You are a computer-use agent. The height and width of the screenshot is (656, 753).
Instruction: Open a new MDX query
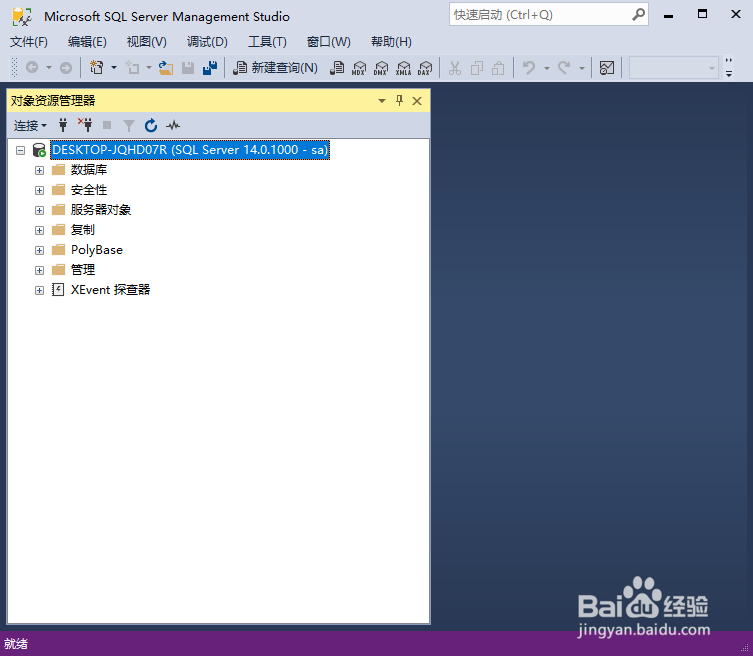(359, 68)
